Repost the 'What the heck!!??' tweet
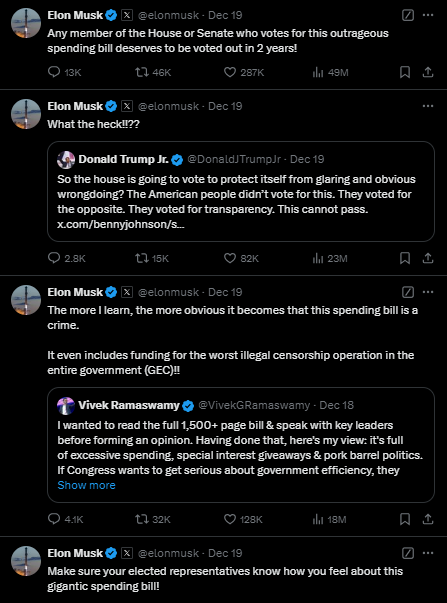Viewport: 447px width, 603px height. [142, 258]
